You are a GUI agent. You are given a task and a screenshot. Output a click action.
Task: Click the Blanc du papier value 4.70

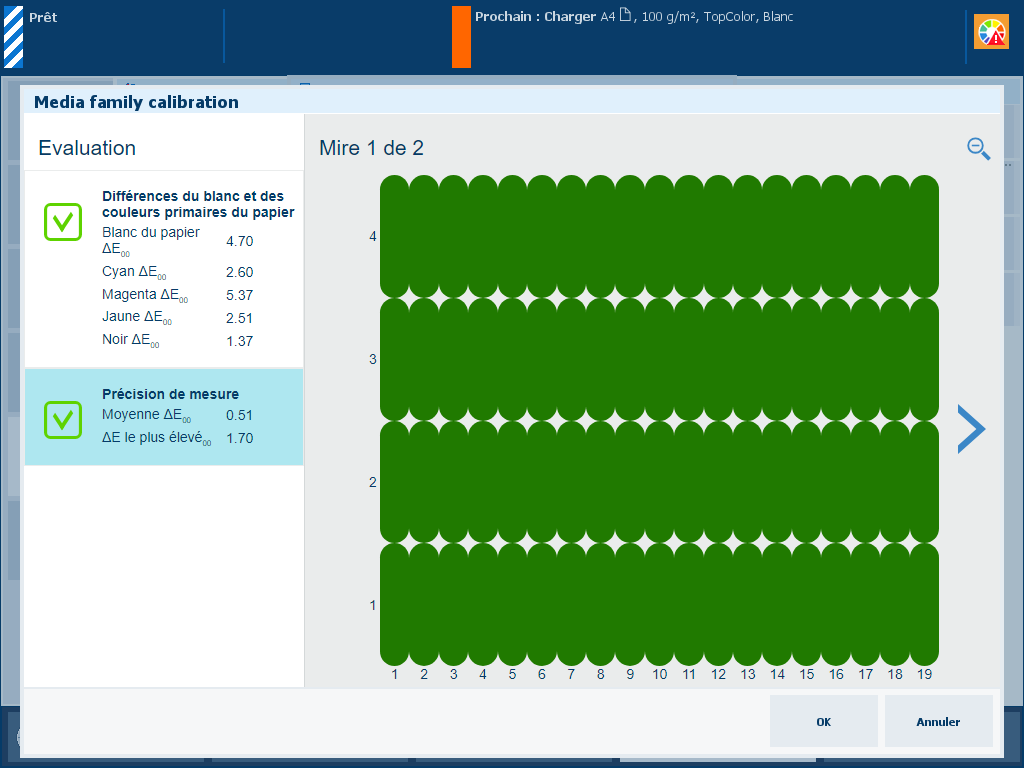point(239,241)
